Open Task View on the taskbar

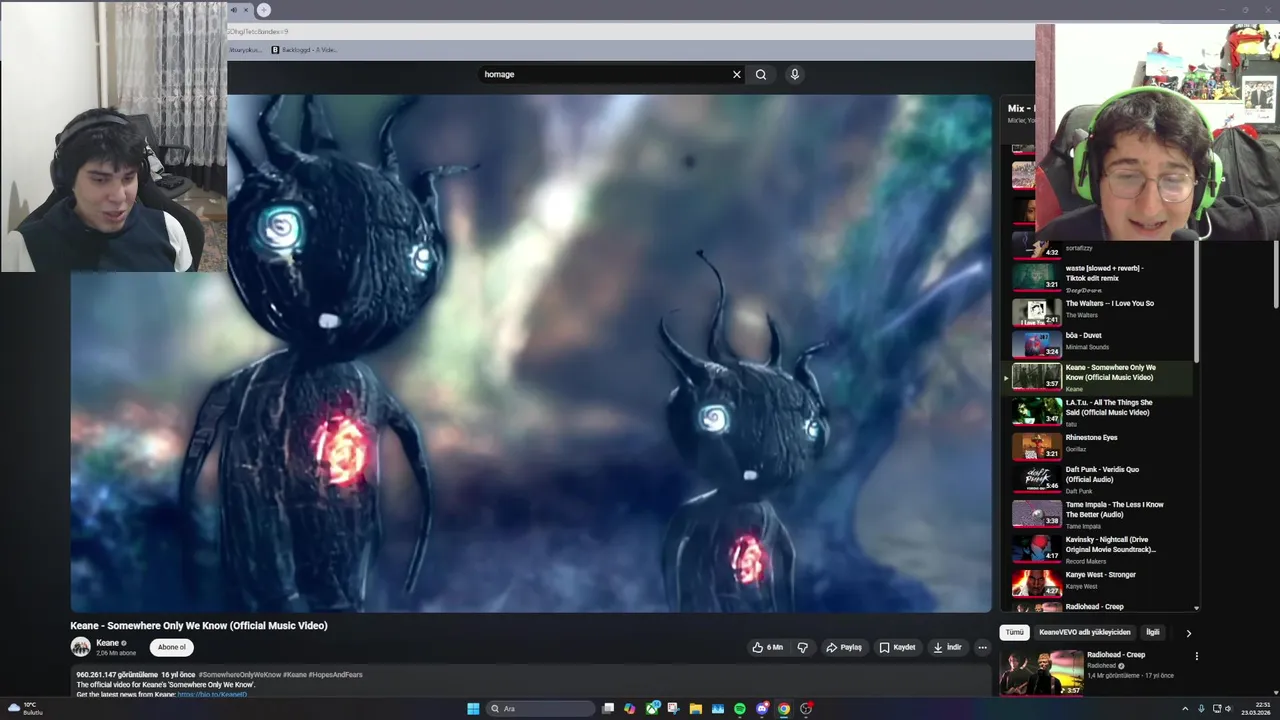[x=607, y=709]
